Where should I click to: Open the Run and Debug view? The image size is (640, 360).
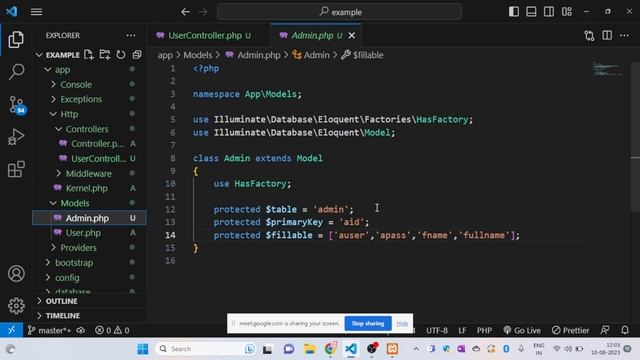pyautogui.click(x=16, y=137)
